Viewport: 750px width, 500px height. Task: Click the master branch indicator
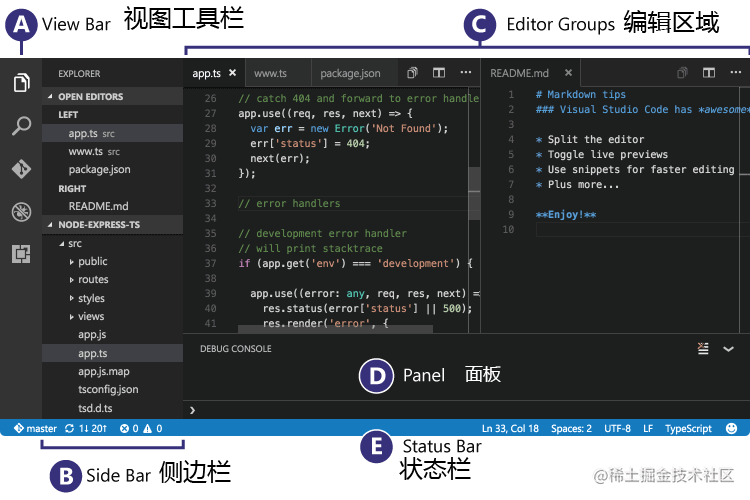(x=35, y=428)
